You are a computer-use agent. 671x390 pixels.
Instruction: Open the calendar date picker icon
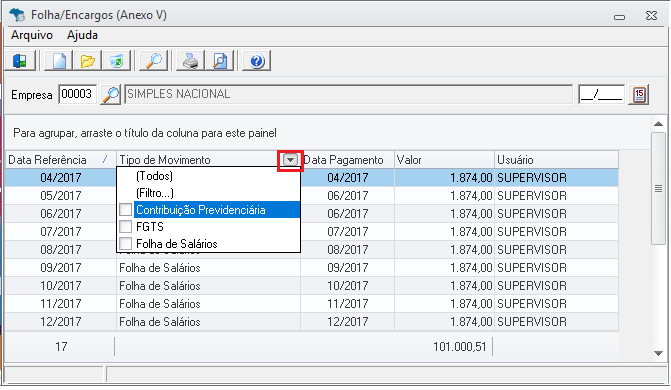tap(639, 95)
